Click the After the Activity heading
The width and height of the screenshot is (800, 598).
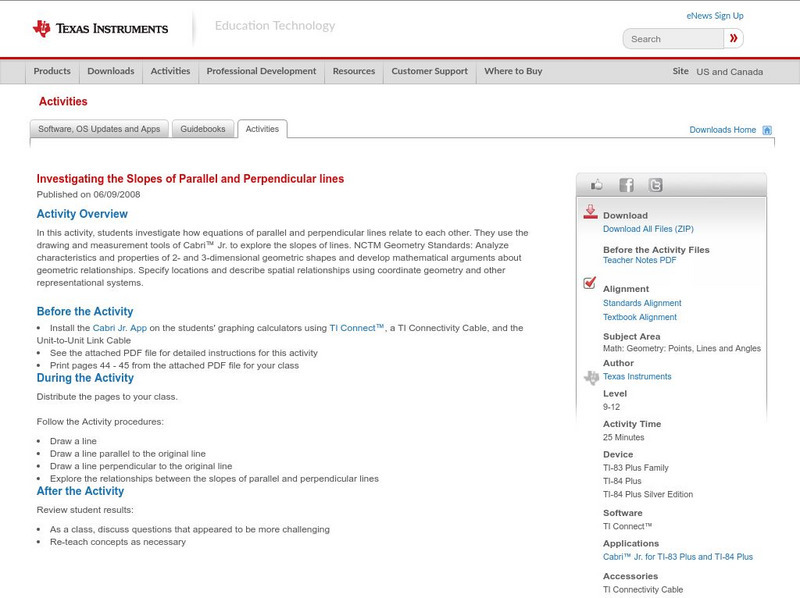(80, 491)
